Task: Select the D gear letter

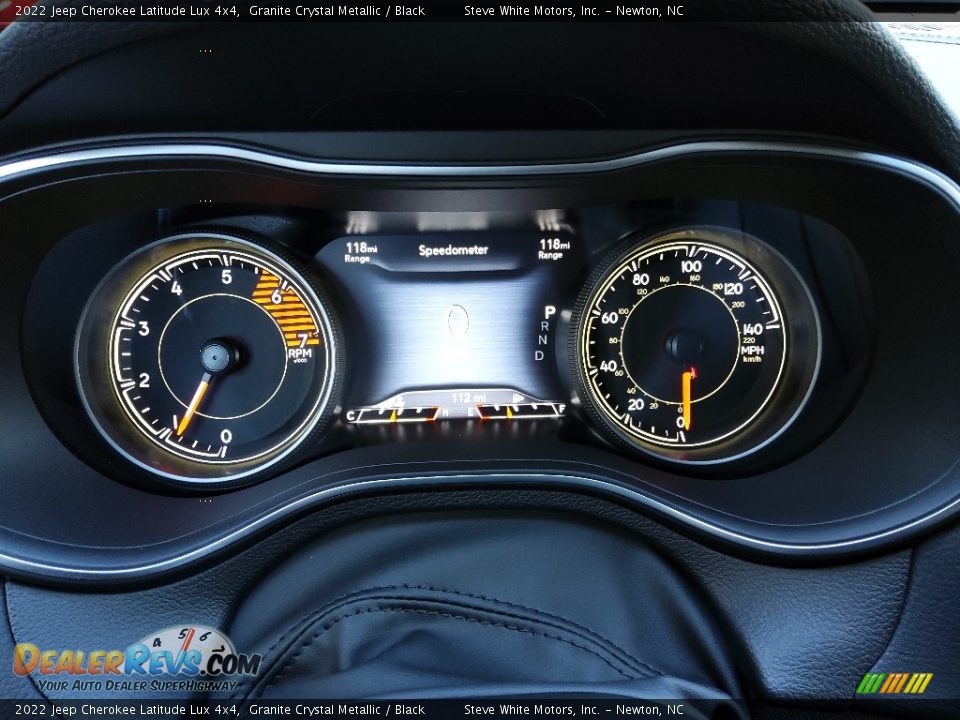Action: click(539, 356)
